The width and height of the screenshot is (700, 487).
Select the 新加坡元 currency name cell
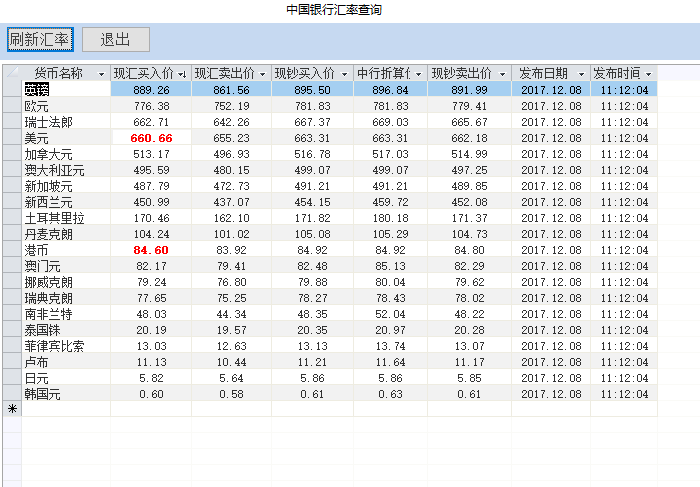(66, 186)
